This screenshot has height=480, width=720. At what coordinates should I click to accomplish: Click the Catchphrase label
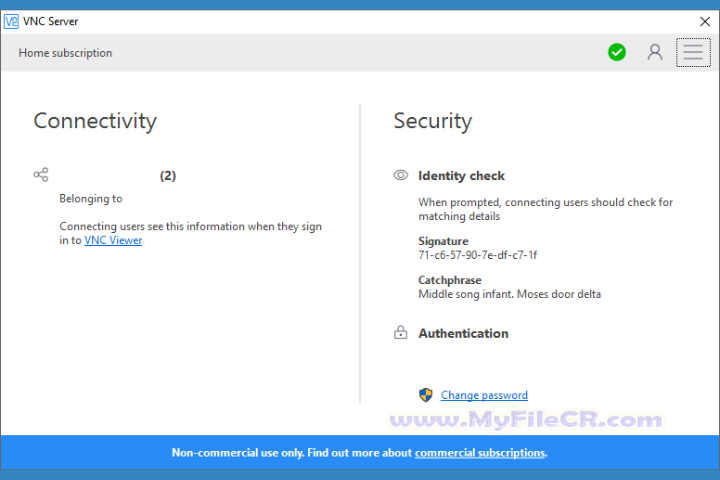tap(450, 280)
